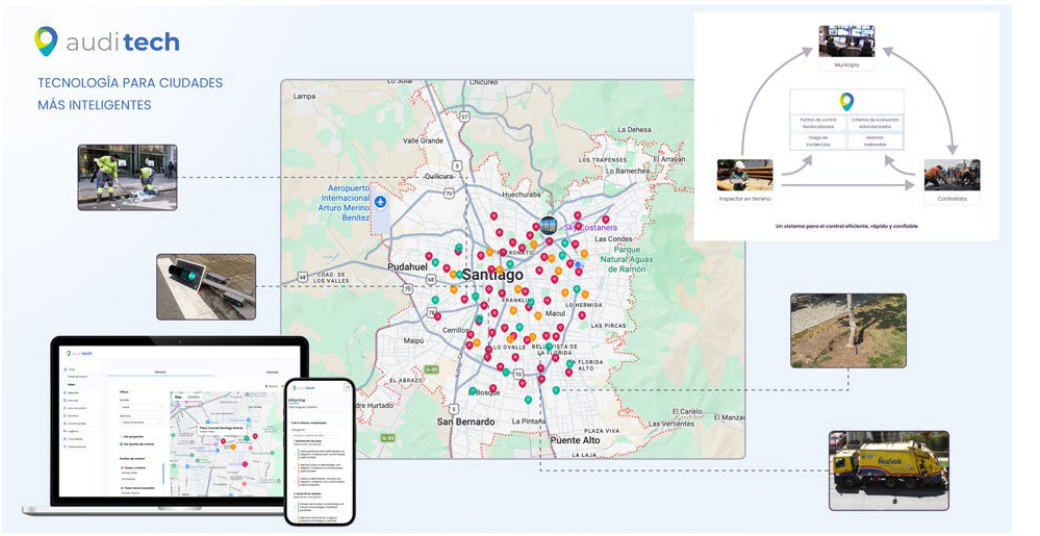
Task: Click the Municipio label in diagram
Action: click(846, 65)
